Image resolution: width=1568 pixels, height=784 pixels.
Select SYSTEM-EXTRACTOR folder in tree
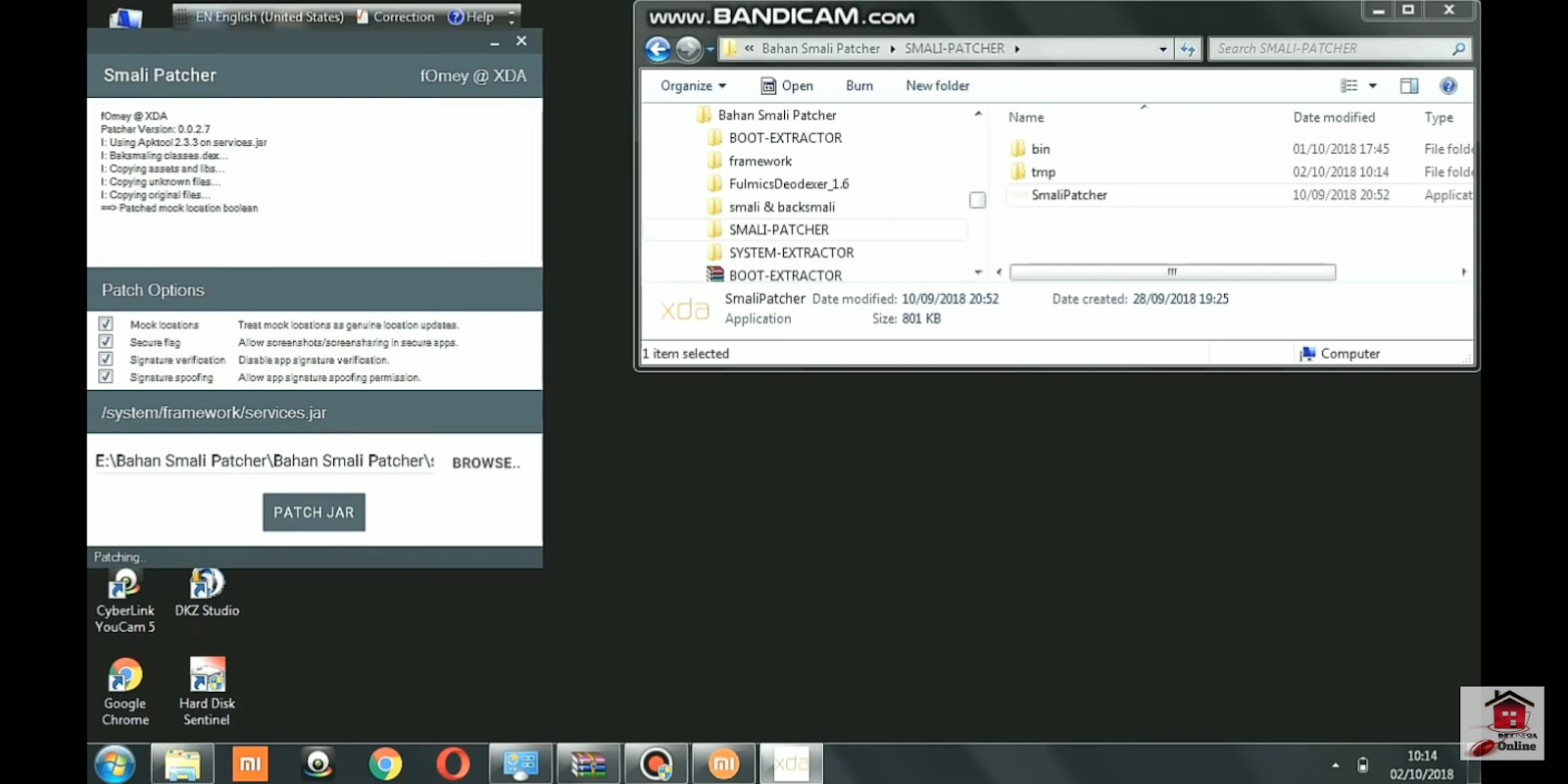pos(780,253)
